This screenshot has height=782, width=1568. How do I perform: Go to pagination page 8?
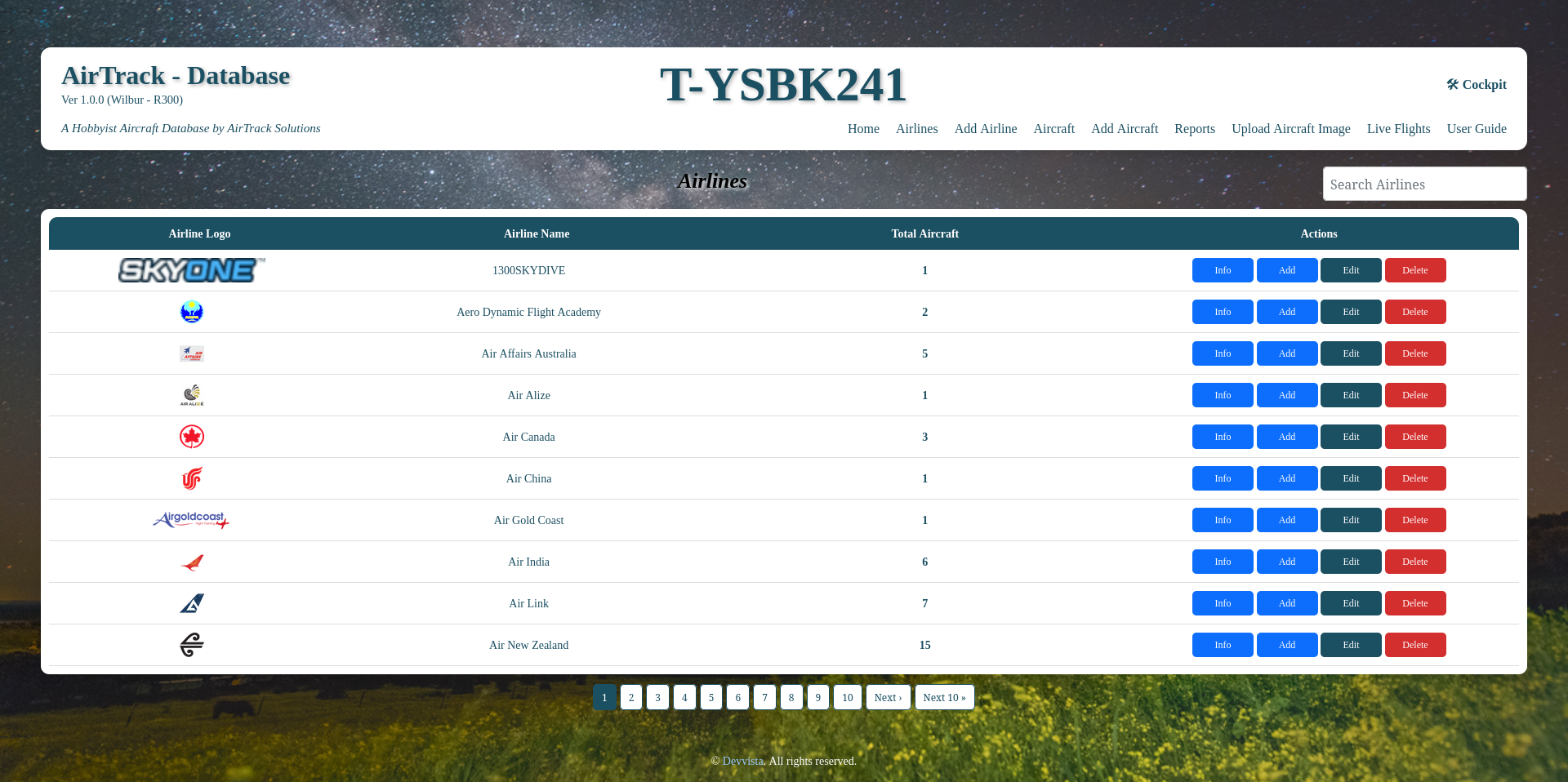[x=791, y=697]
